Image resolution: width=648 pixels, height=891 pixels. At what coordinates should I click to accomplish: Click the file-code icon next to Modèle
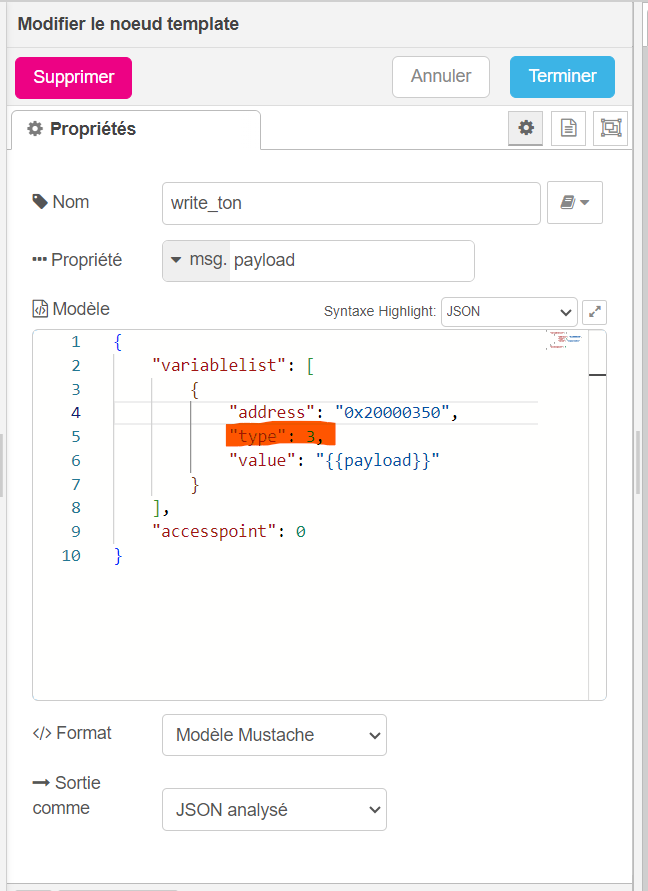point(40,309)
